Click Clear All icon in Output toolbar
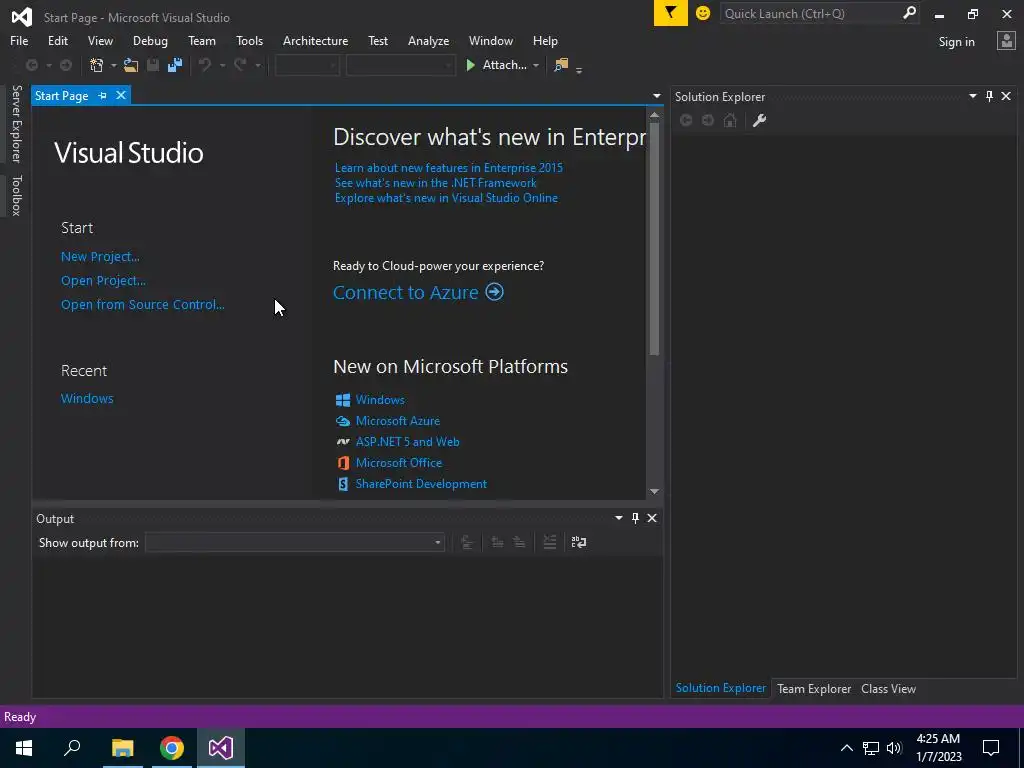1024x768 pixels. [x=550, y=542]
